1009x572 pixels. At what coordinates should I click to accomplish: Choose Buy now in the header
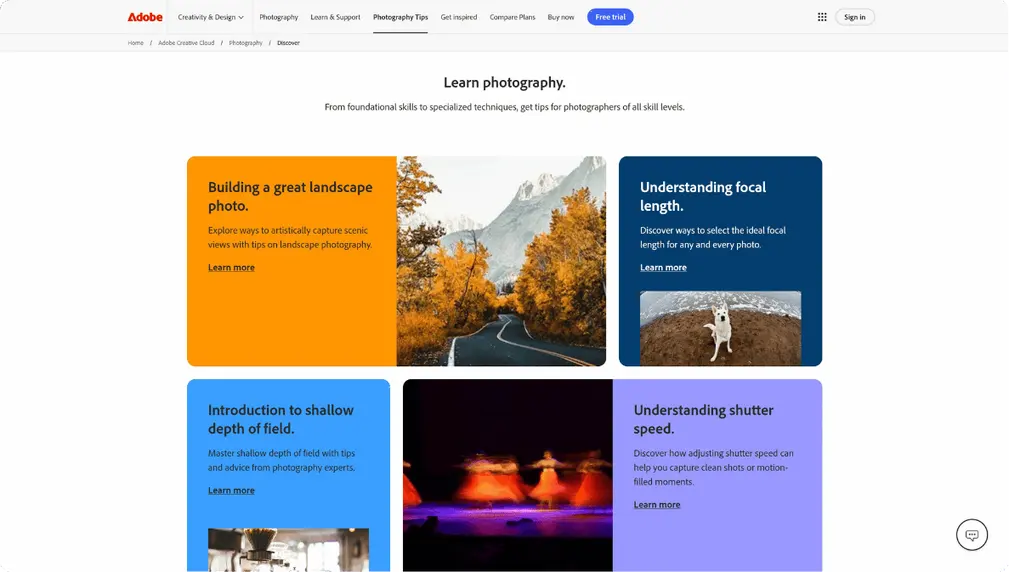pos(561,17)
